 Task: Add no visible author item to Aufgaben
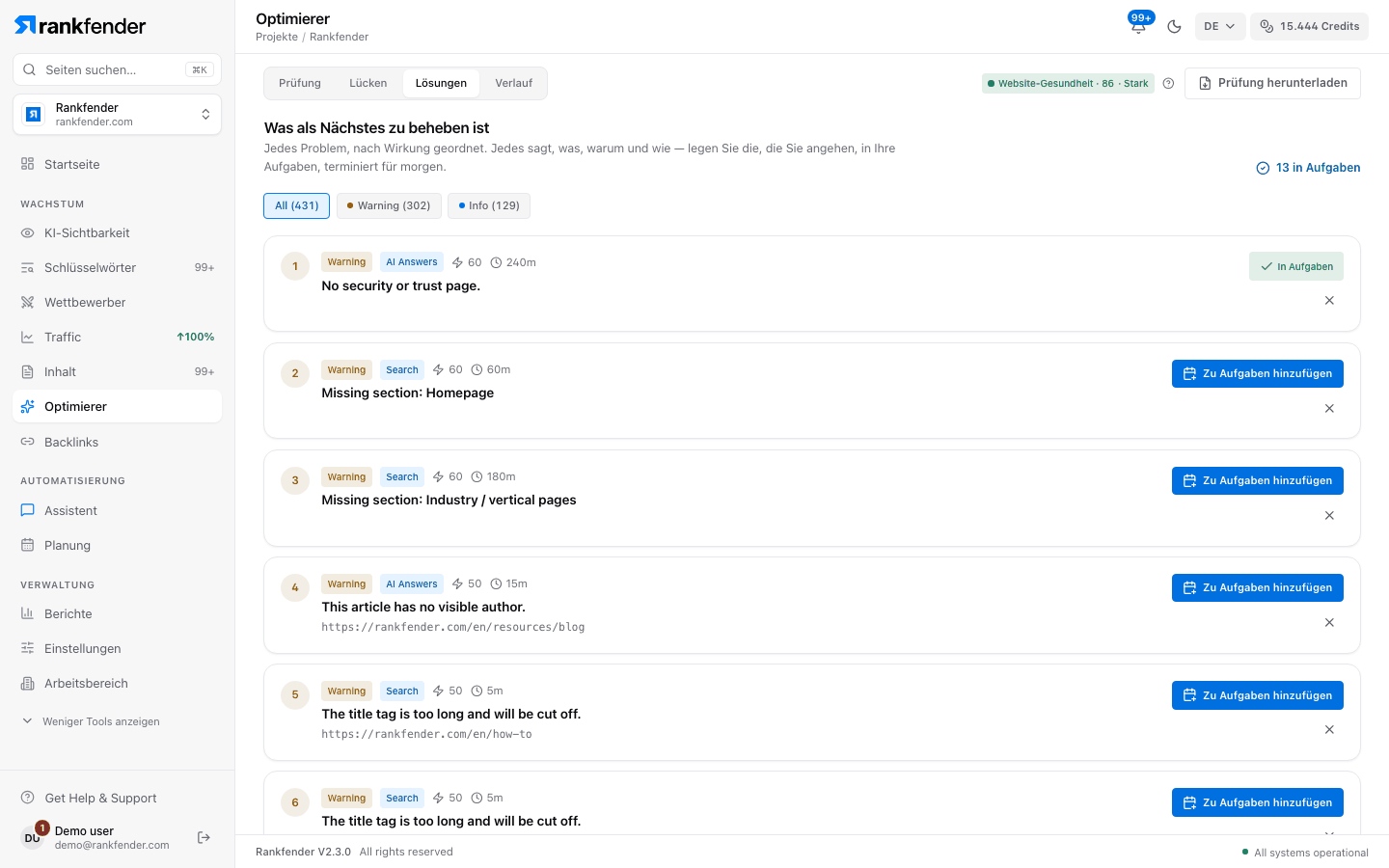1258,587
